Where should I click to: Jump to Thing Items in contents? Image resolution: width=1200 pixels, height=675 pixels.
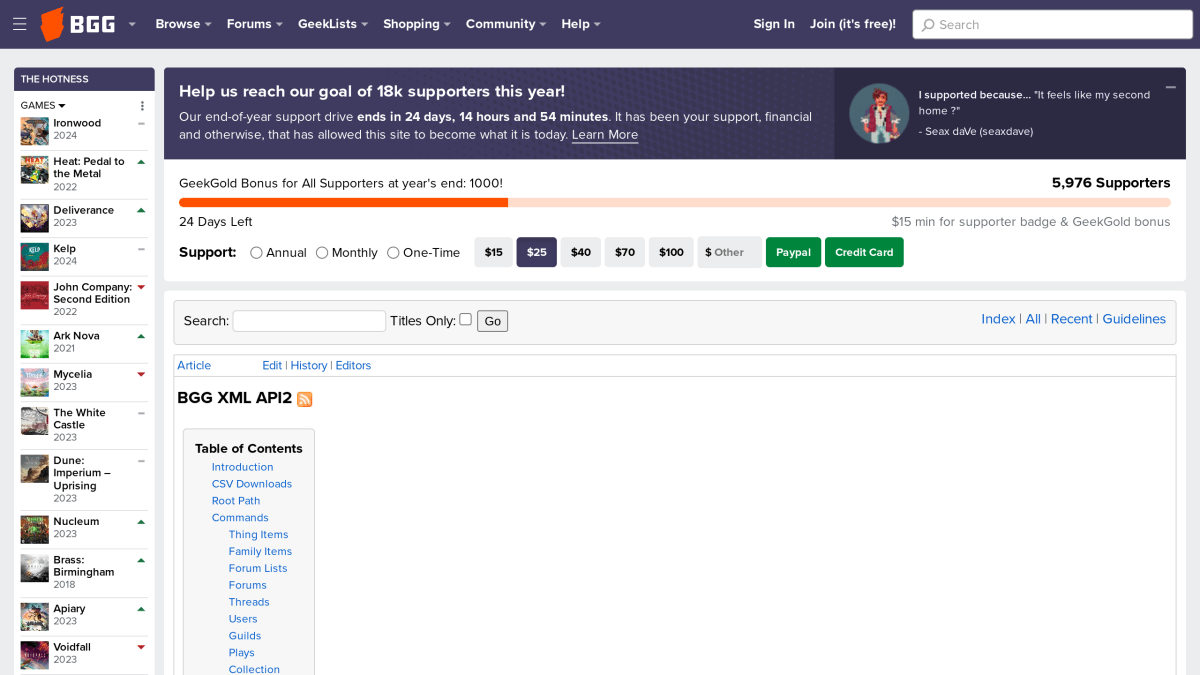pos(258,535)
